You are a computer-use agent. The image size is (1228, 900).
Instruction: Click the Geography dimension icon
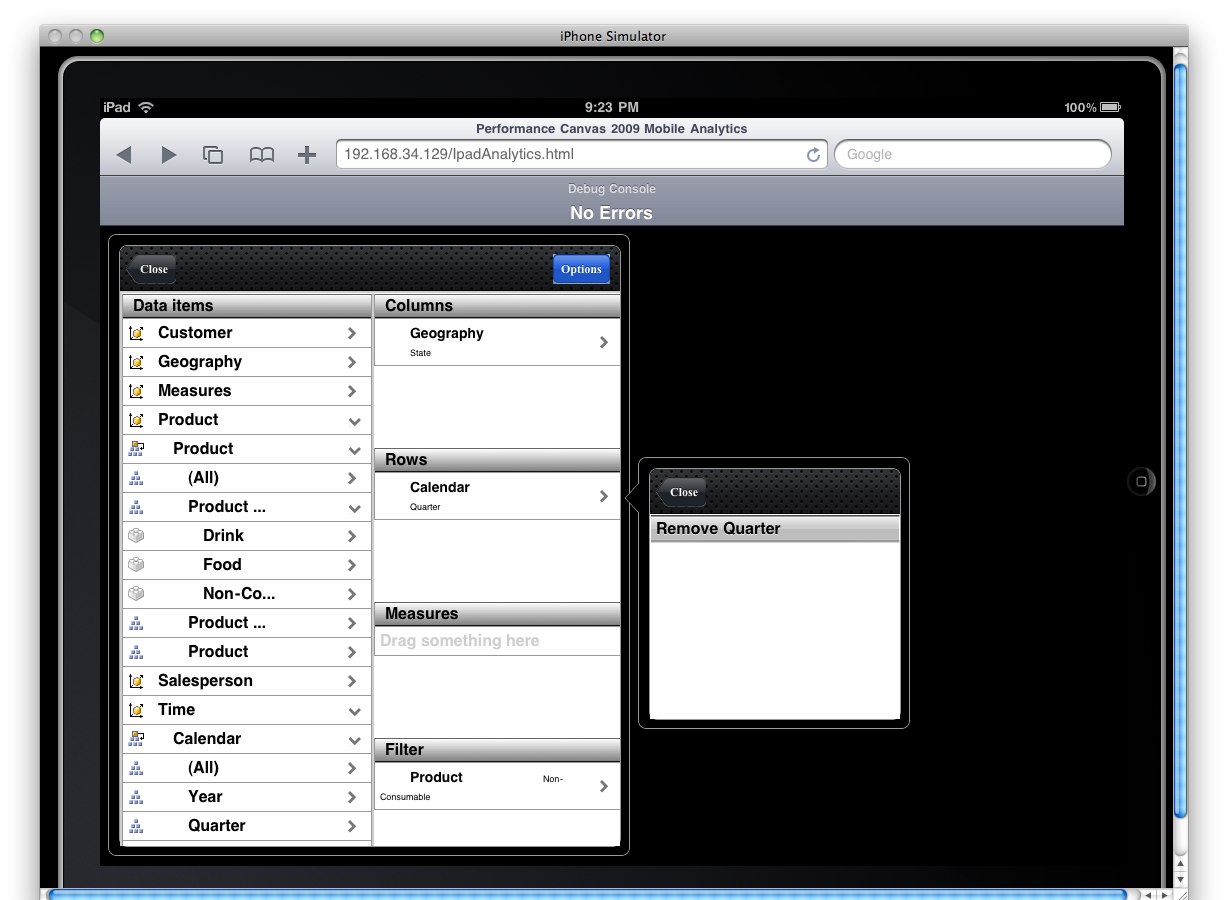136,362
